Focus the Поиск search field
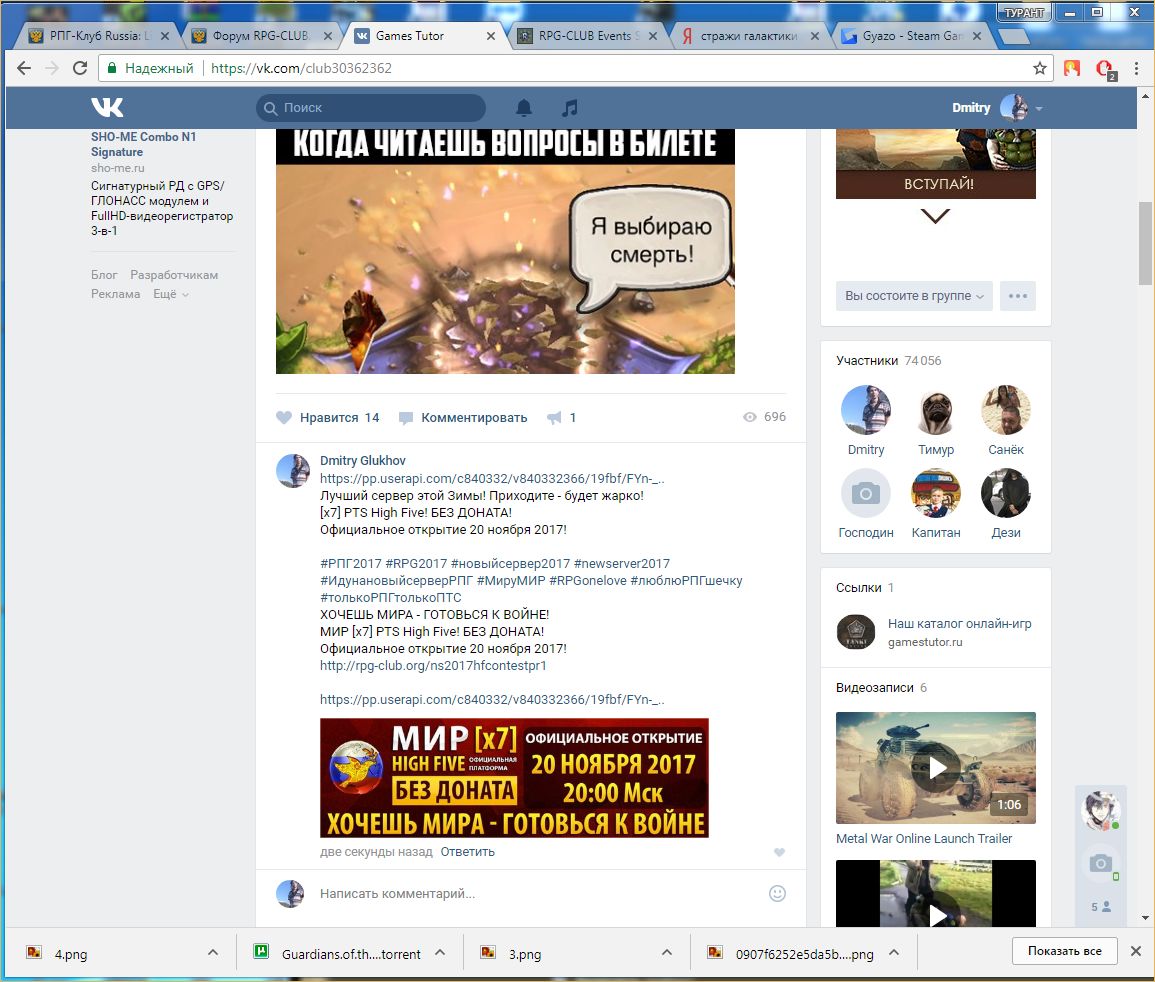1155x982 pixels. (x=371, y=108)
